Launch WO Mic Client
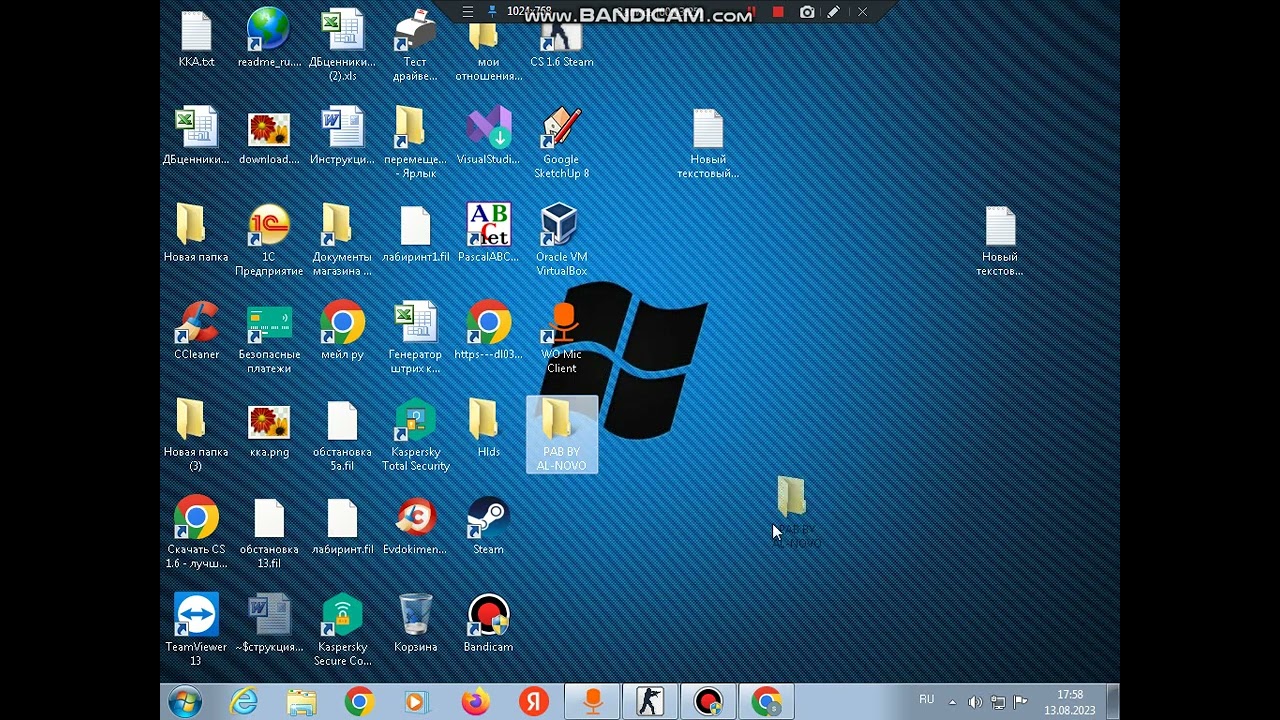 [x=561, y=339]
